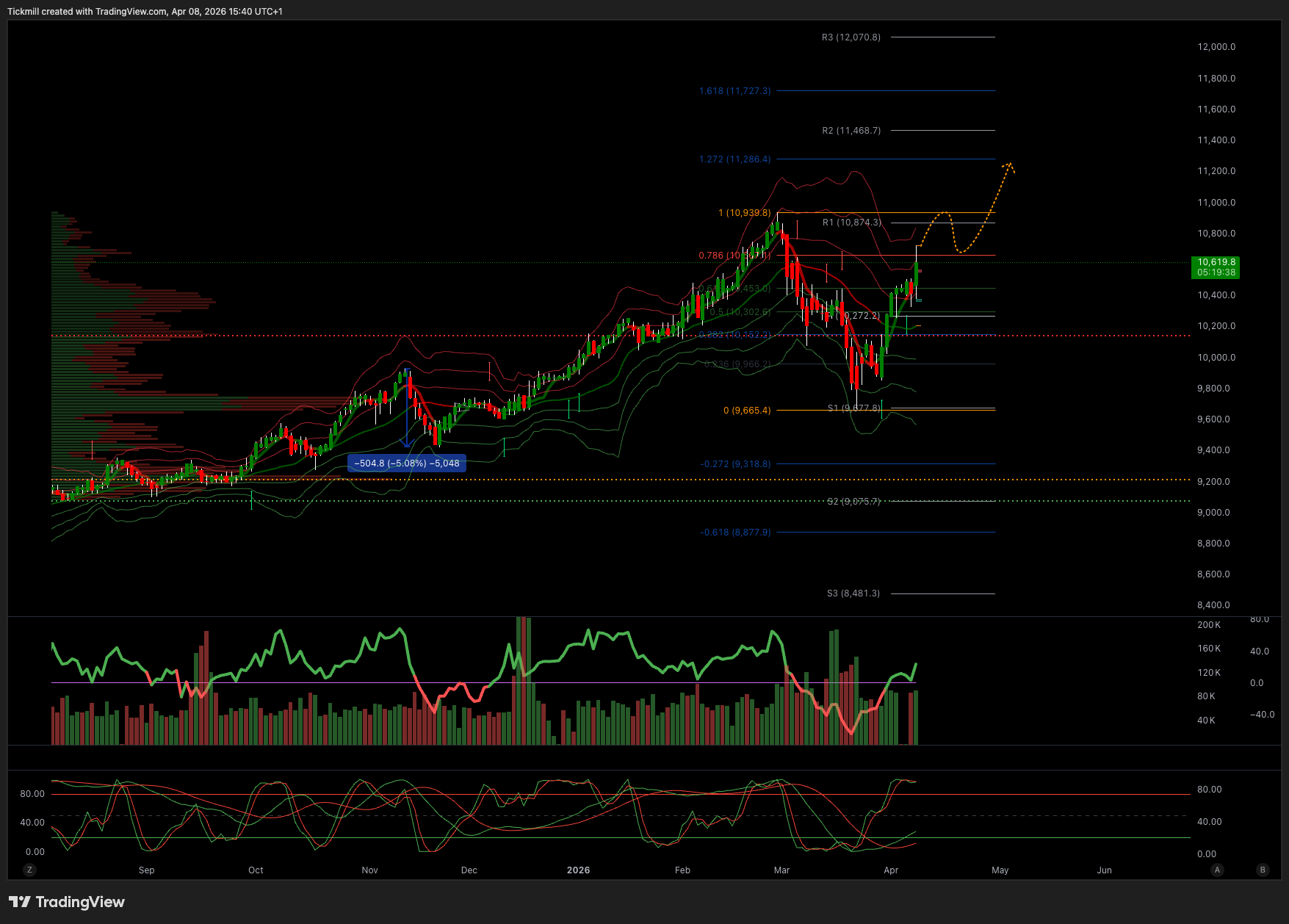Click the Tickmill chart header caption

145,12
